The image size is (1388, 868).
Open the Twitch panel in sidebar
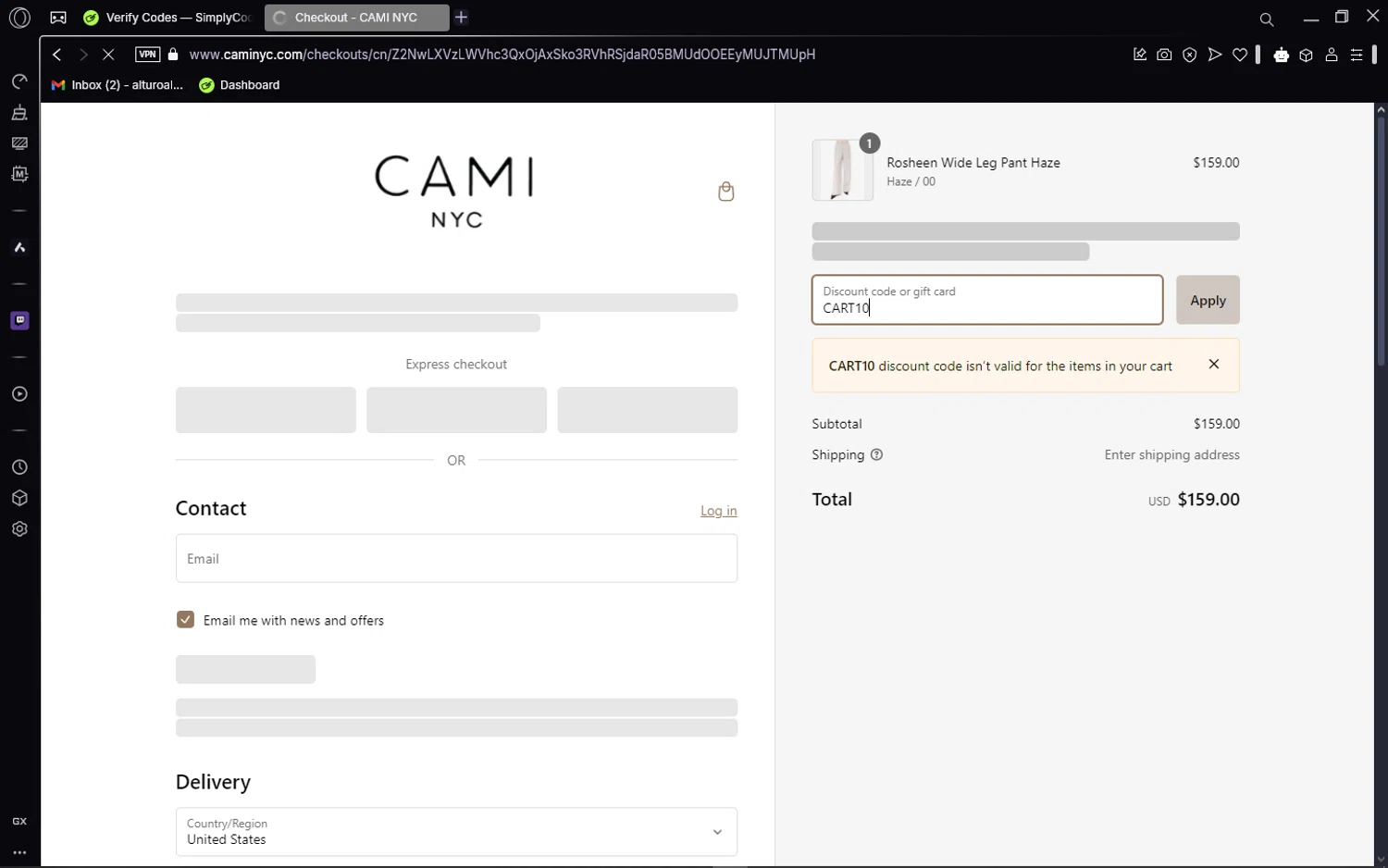[19, 320]
